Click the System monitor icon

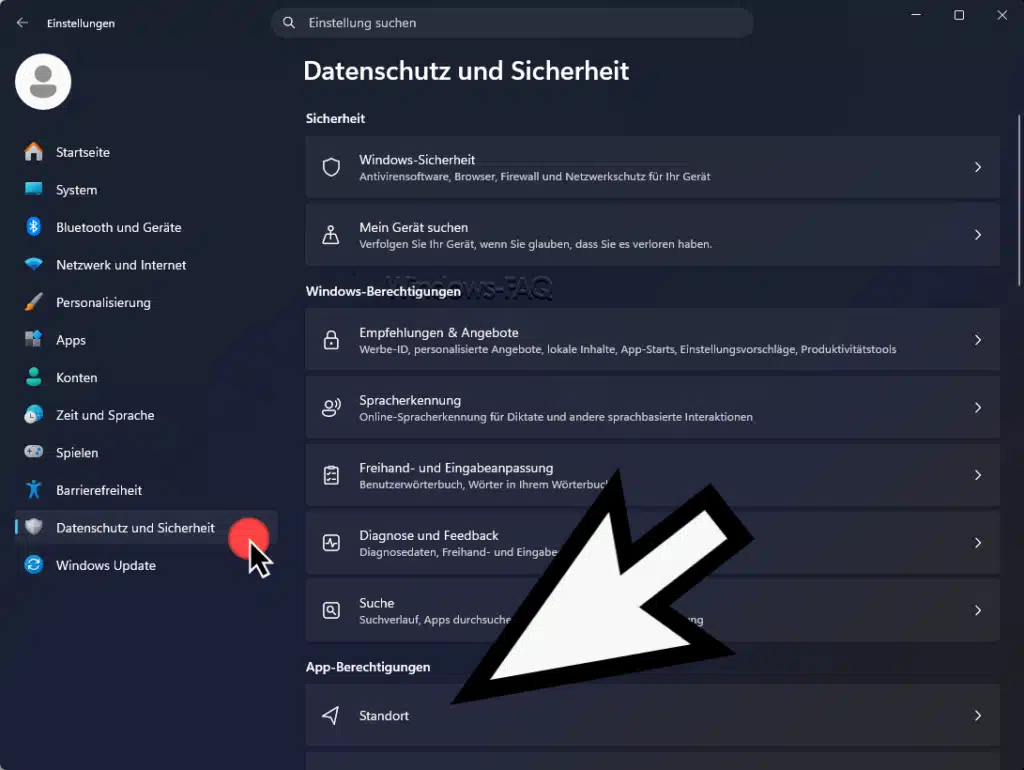(x=33, y=189)
